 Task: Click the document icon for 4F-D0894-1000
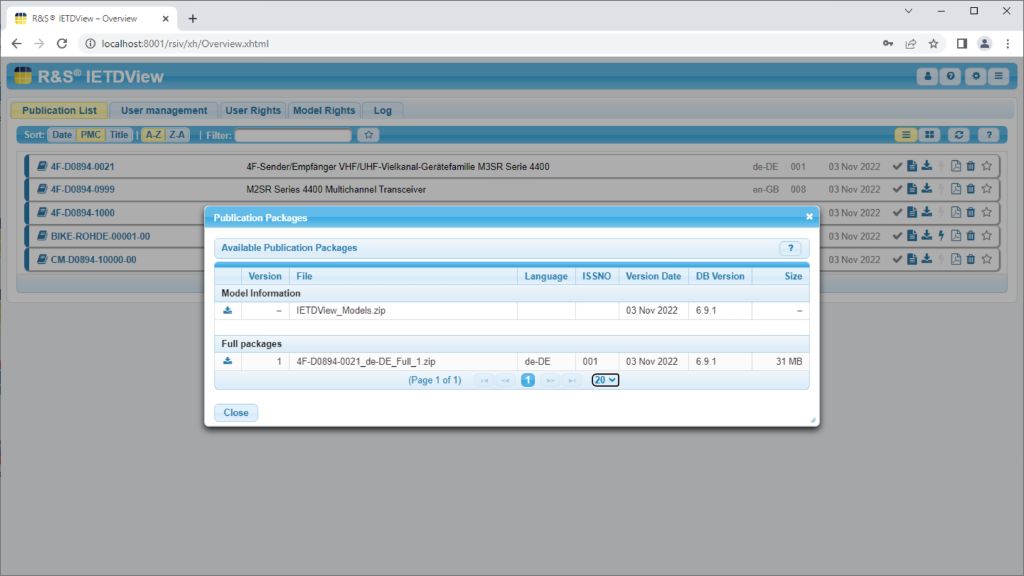point(912,212)
